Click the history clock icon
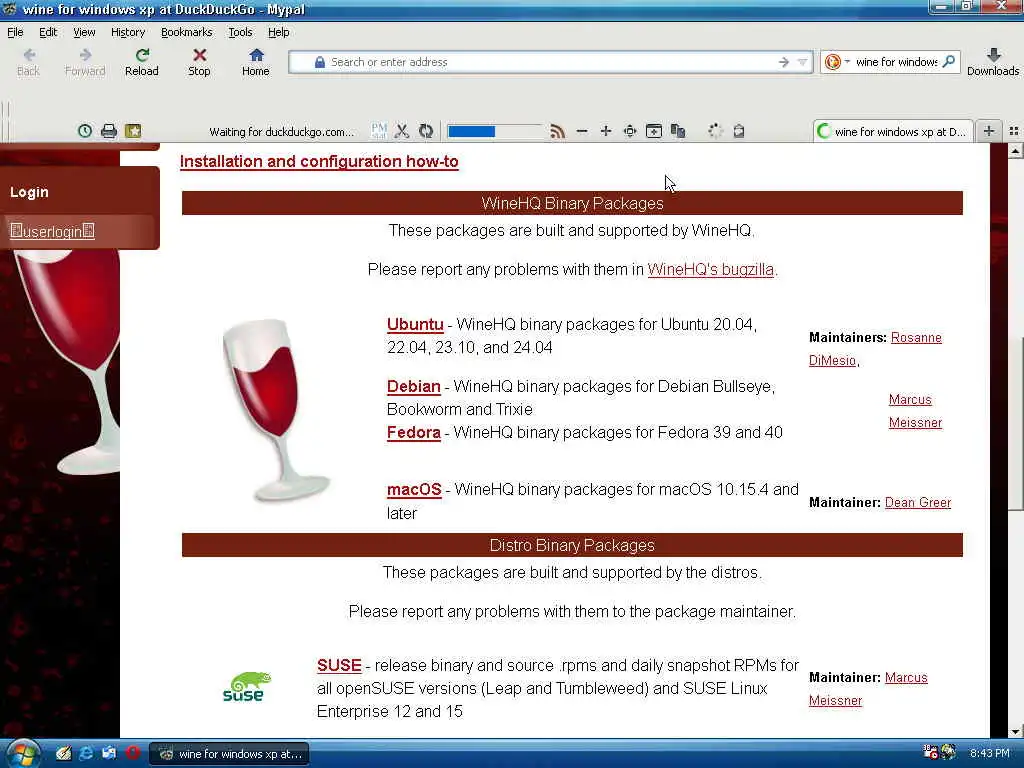The image size is (1024, 768). point(85,131)
